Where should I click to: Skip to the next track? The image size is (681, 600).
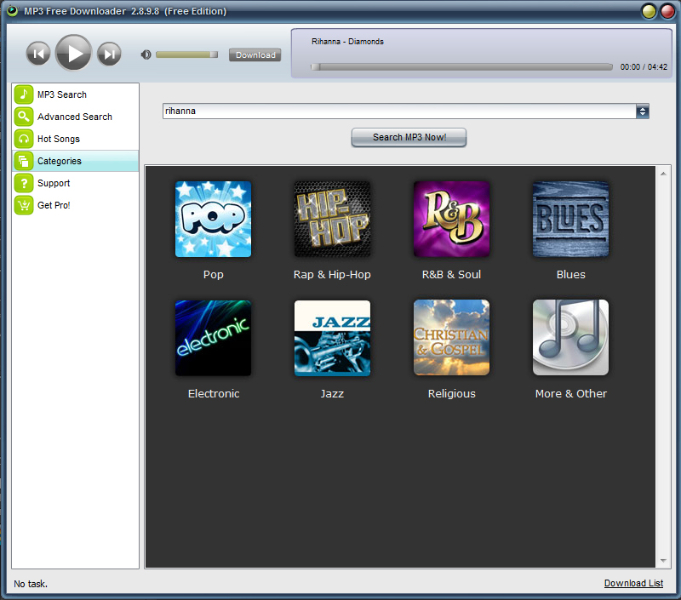(x=109, y=54)
